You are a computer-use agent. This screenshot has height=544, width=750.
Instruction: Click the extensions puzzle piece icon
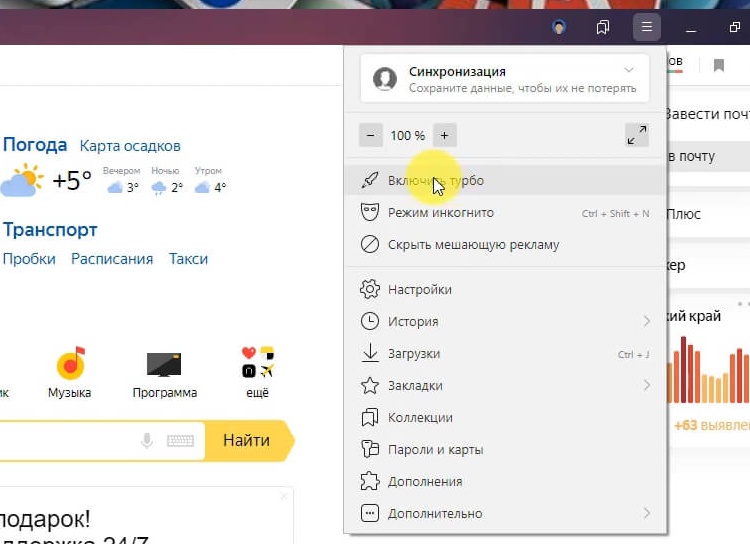tap(370, 481)
